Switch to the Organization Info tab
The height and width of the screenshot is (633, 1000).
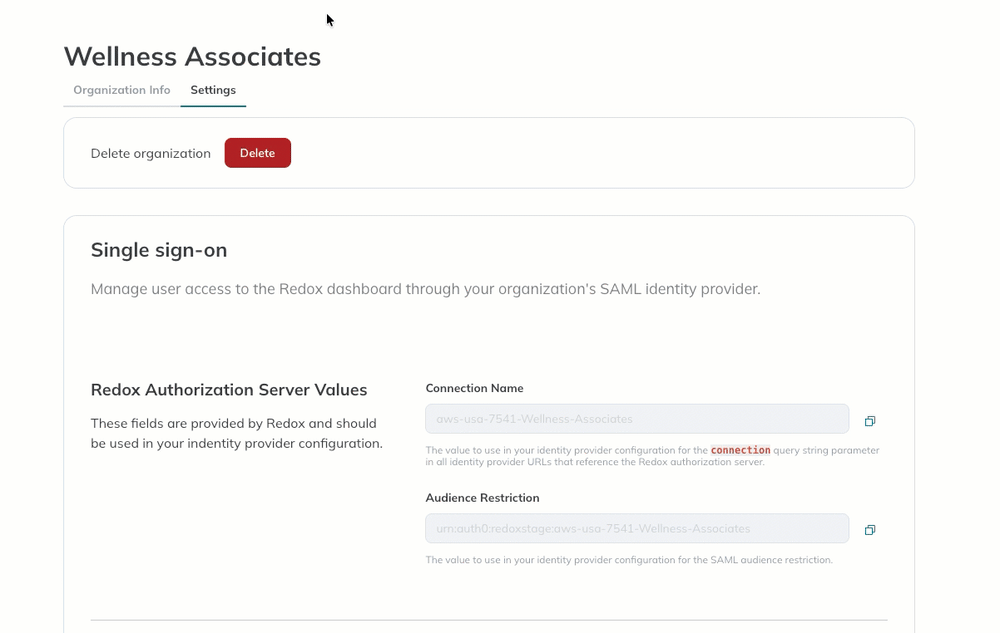point(122,90)
